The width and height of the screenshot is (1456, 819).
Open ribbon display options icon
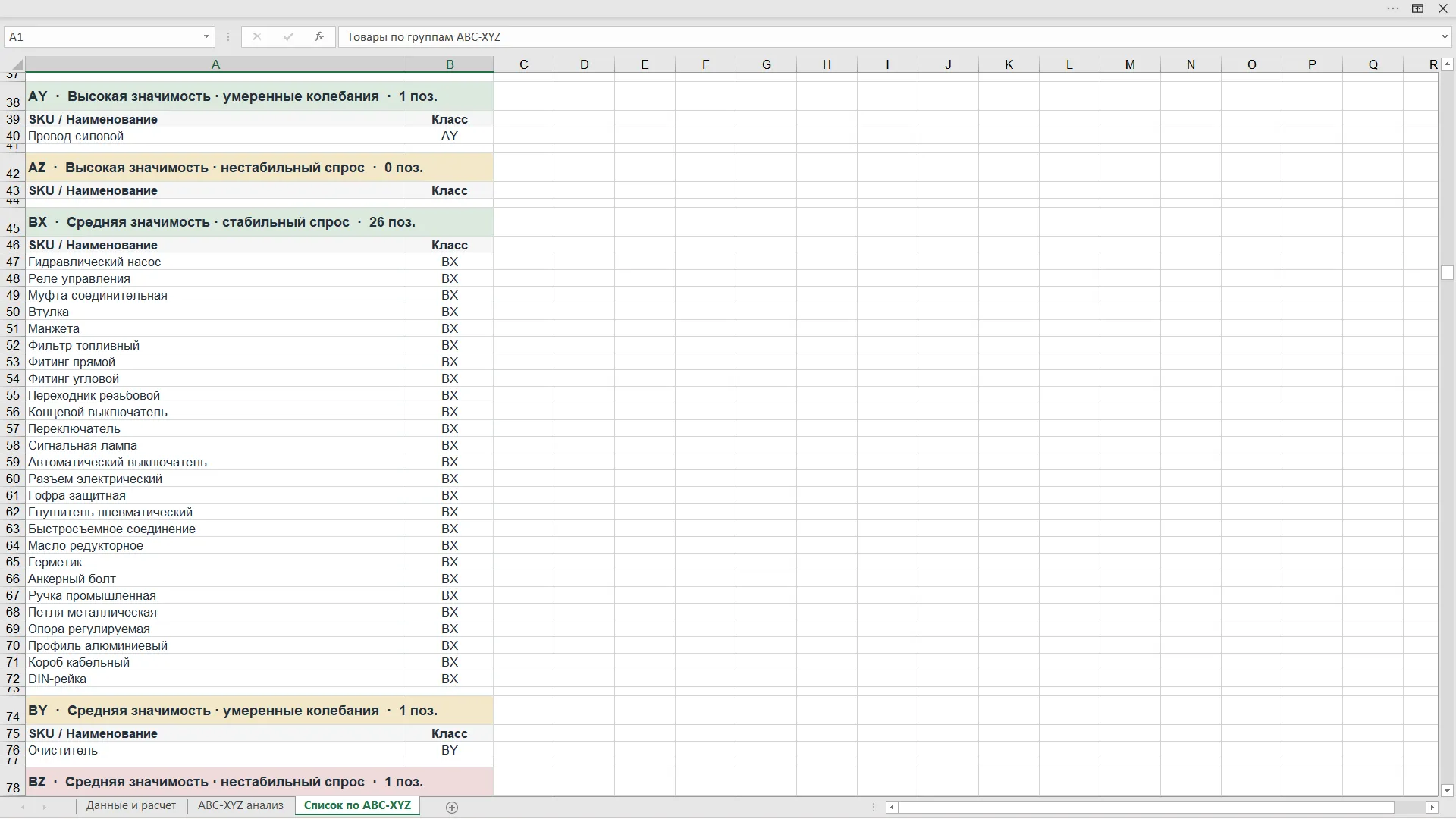(x=1417, y=8)
